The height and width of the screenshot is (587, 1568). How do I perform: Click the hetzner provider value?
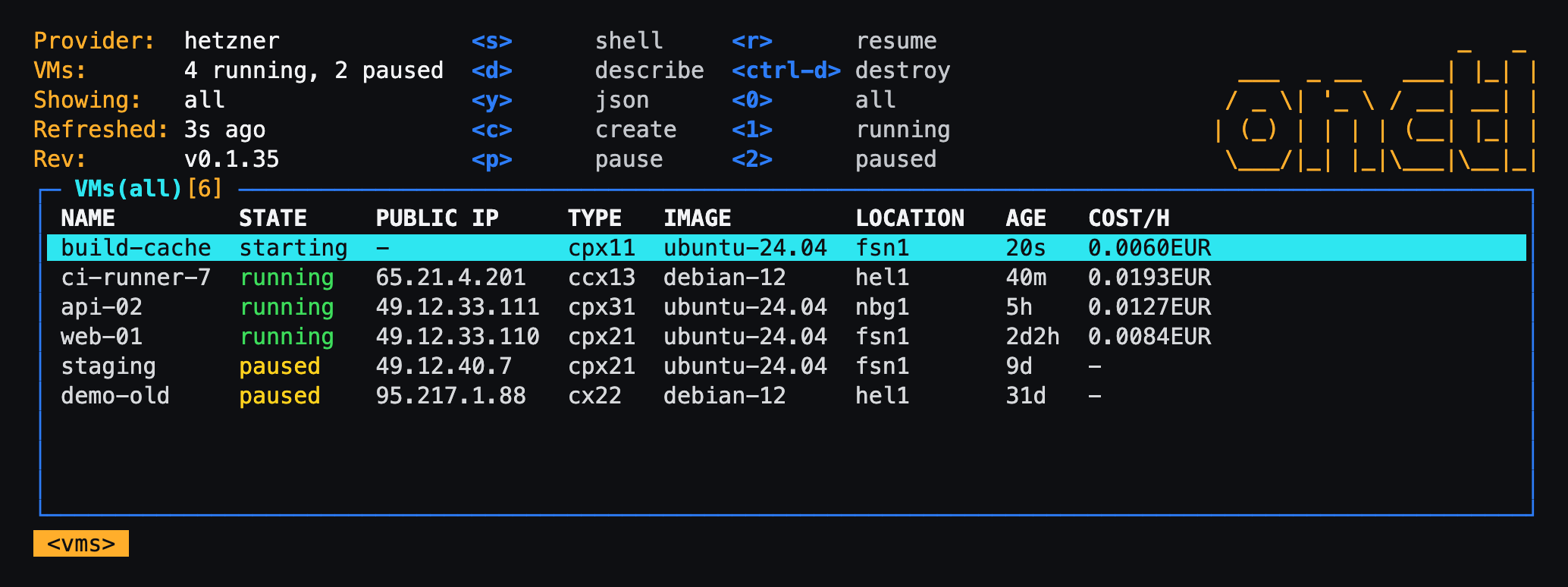click(x=232, y=41)
